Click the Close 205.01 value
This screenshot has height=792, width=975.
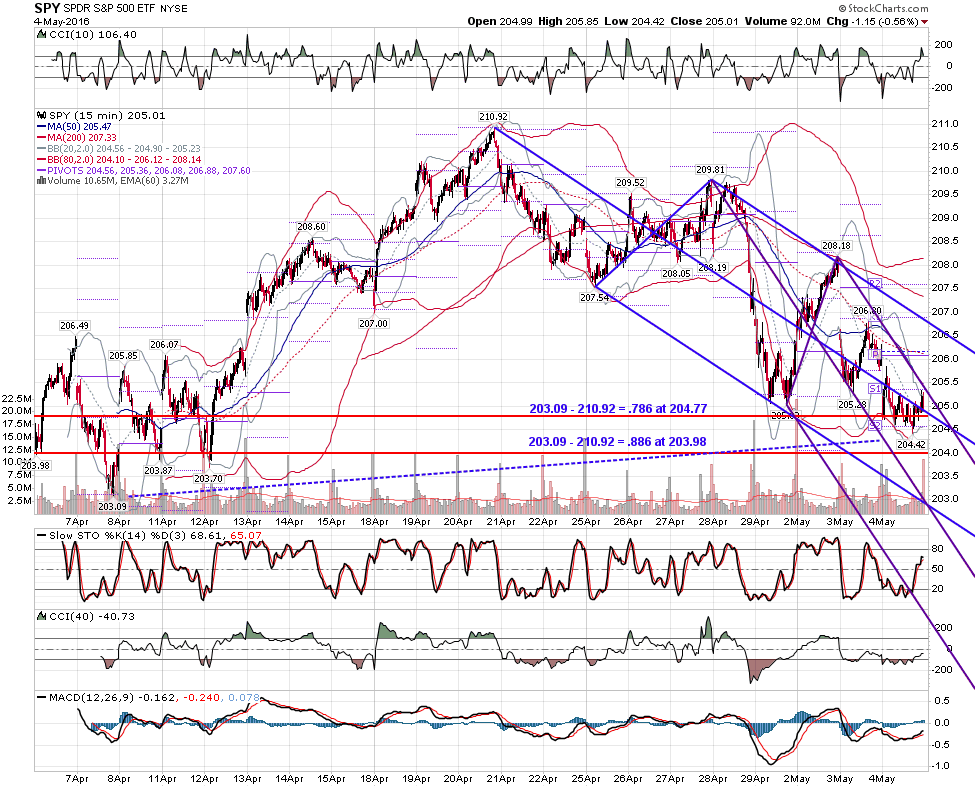[705, 21]
